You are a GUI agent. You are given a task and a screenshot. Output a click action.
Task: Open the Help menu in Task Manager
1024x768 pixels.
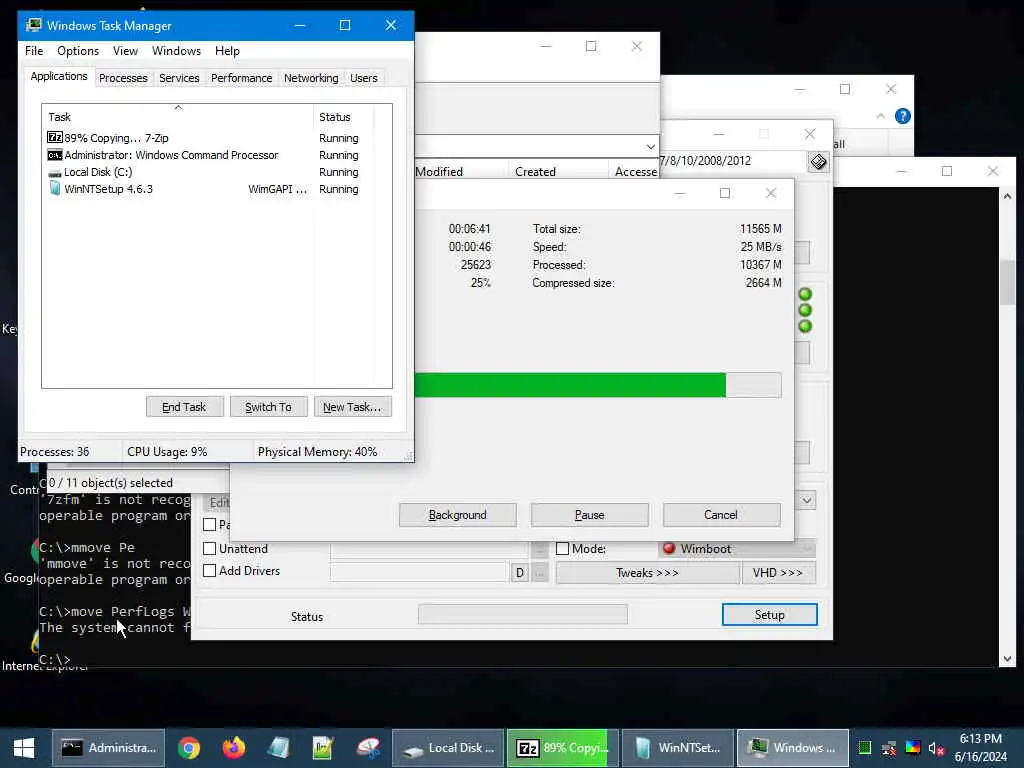[227, 51]
